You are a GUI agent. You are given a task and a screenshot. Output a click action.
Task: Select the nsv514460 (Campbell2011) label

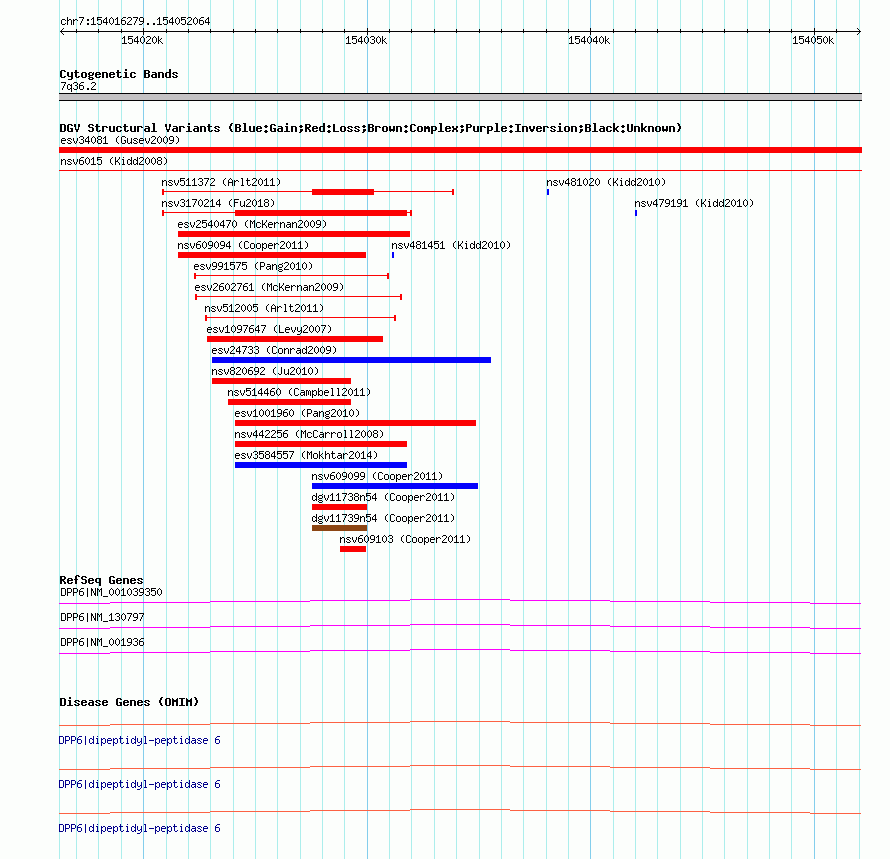point(299,392)
